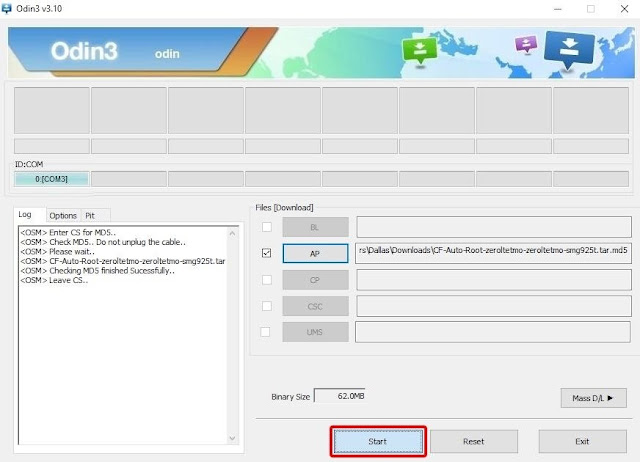Viewport: 640px width, 462px height.
Task: Click the Odin3 app icon in title bar
Action: pos(7,8)
